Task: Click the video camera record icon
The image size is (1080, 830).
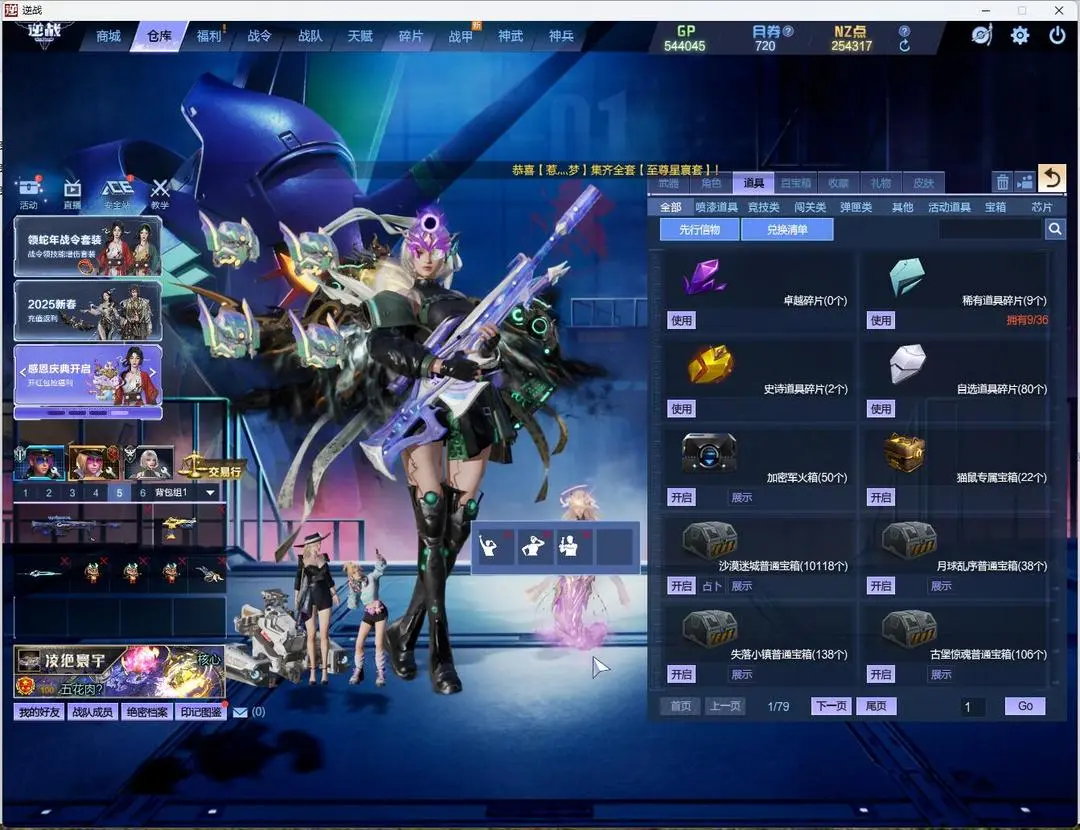Action: (x=1026, y=182)
